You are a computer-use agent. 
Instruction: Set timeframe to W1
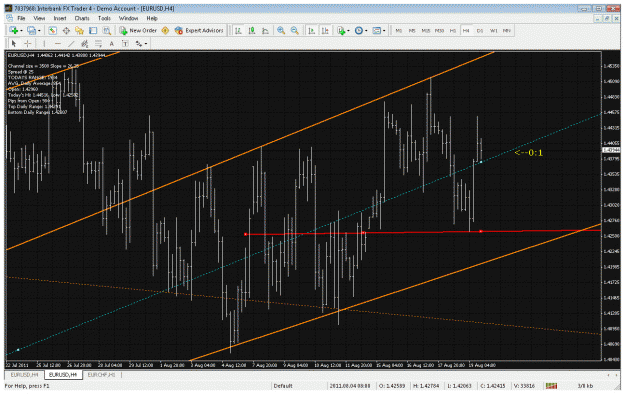[x=493, y=31]
